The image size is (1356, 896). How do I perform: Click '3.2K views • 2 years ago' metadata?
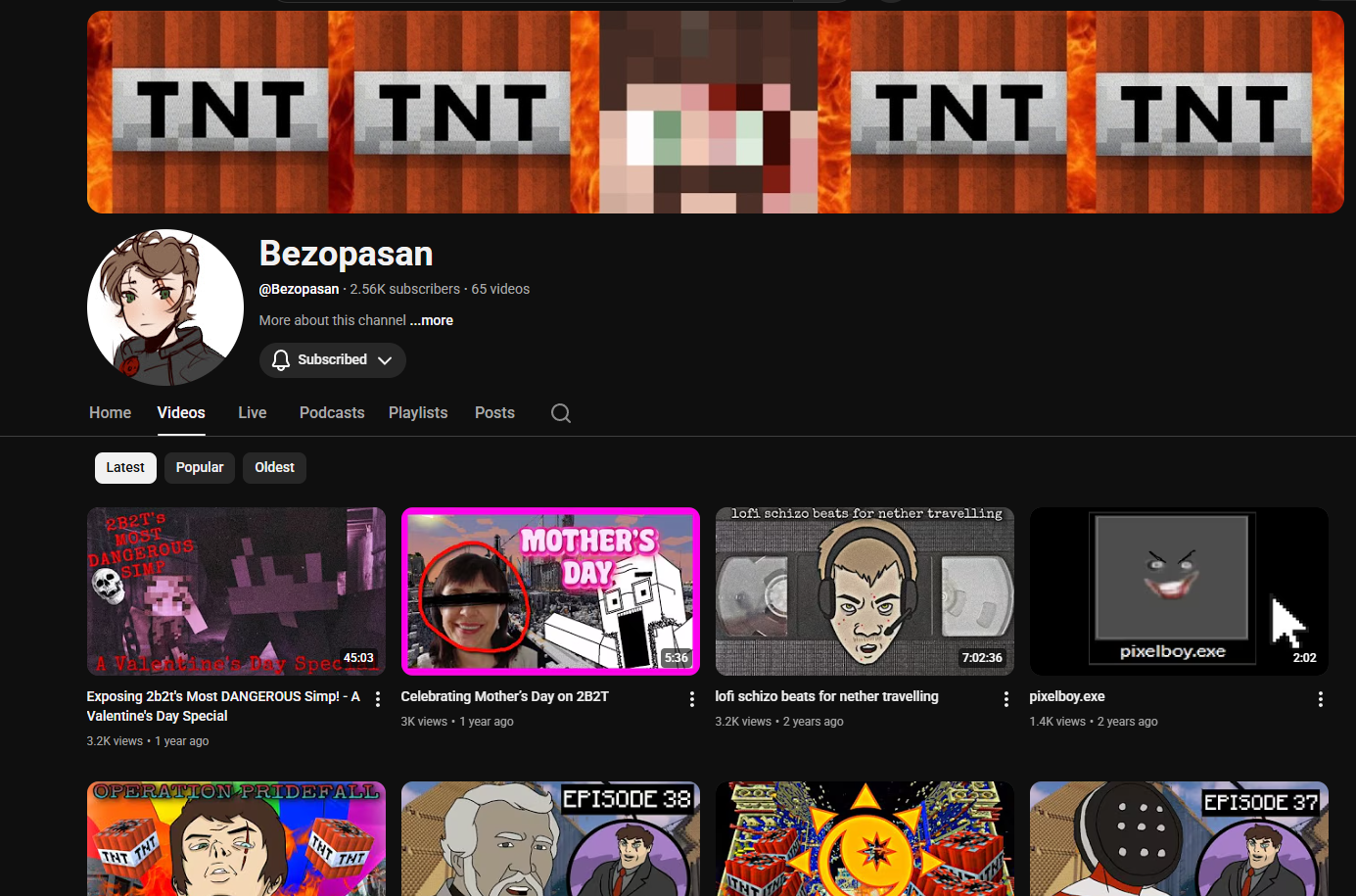pos(779,722)
